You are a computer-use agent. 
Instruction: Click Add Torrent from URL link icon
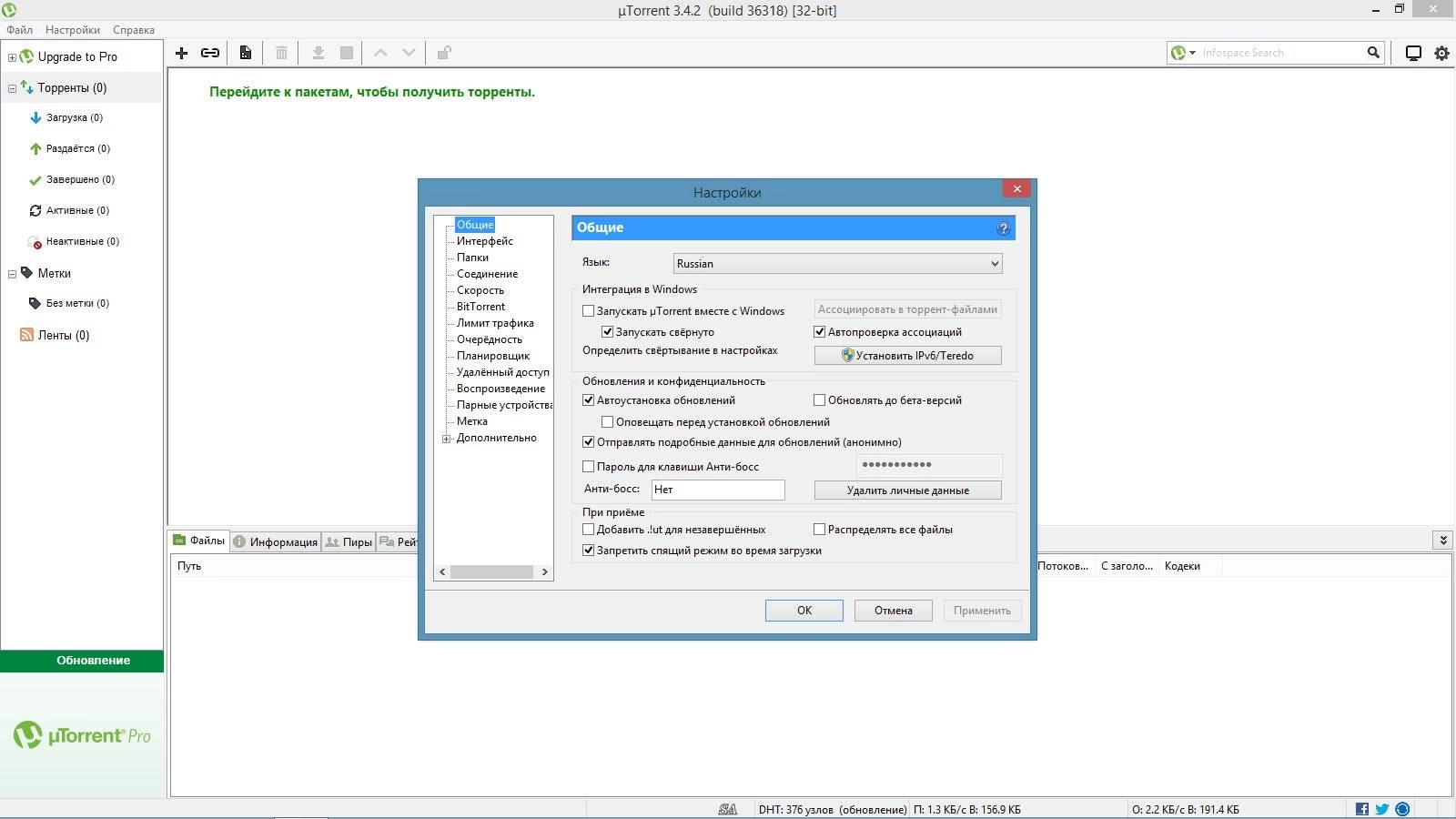(210, 53)
